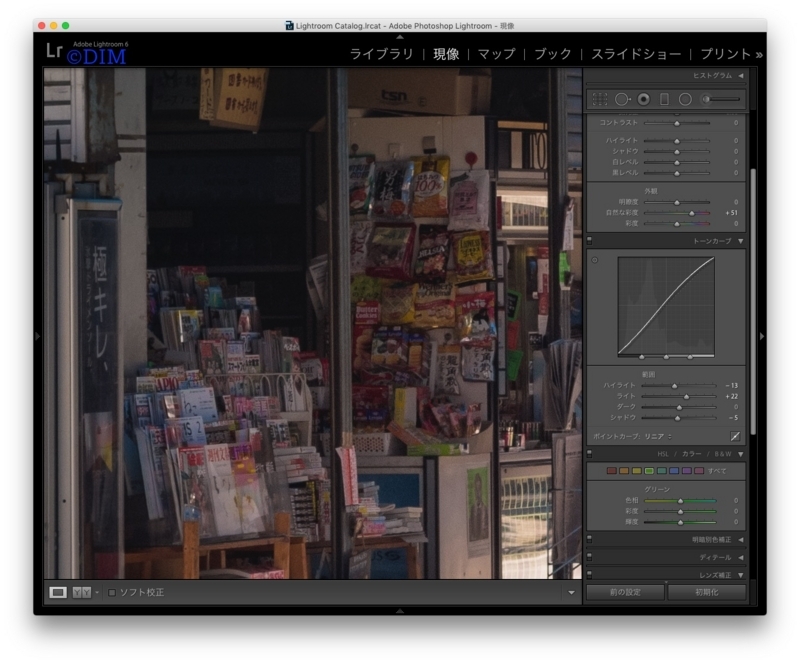Switch to the ブック module

[x=553, y=54]
